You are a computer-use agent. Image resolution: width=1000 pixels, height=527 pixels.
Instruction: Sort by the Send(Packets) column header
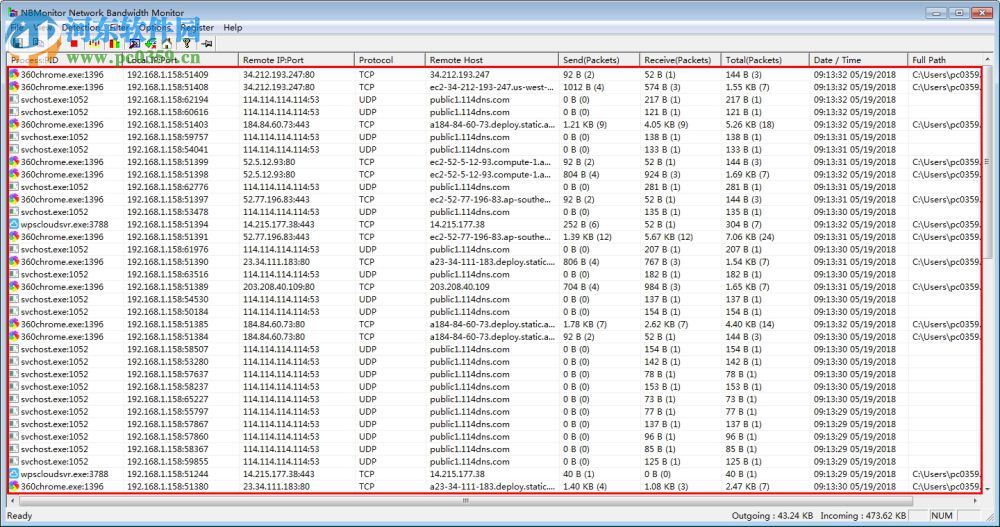599,59
